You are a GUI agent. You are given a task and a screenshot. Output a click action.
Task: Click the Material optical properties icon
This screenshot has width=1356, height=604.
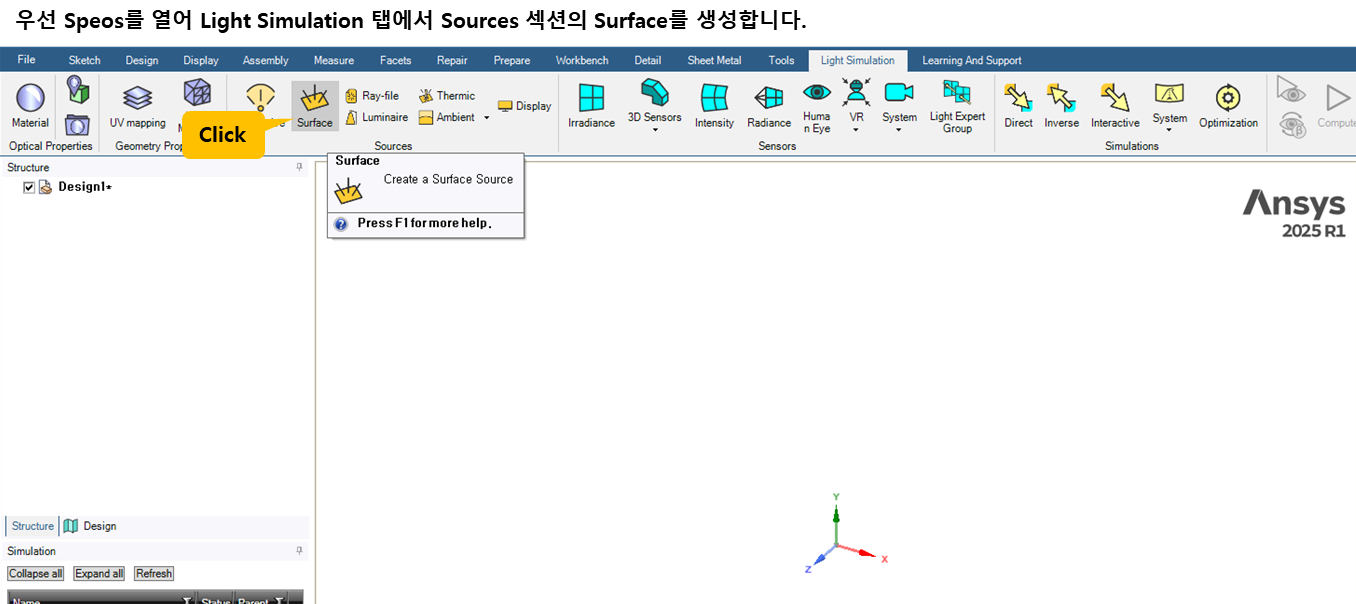(x=30, y=106)
